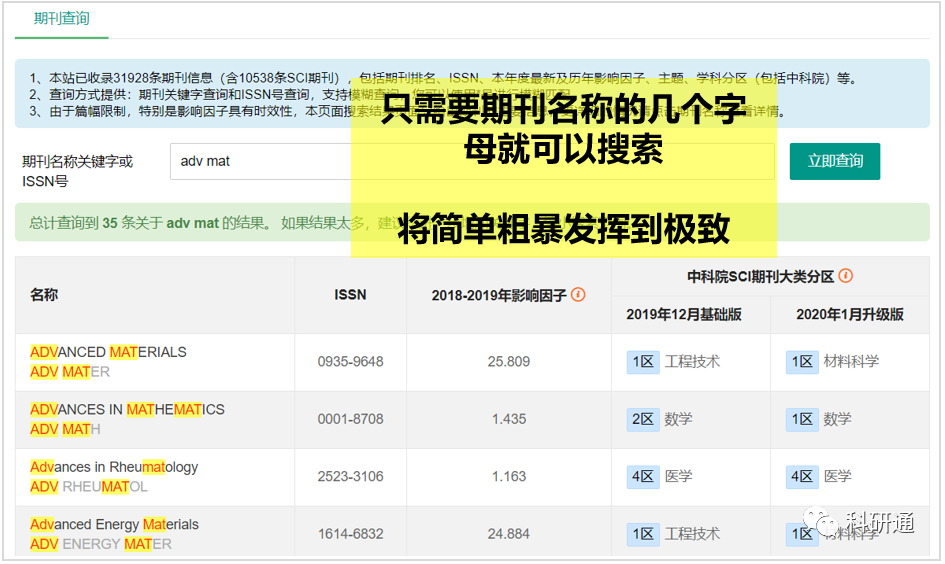The width and height of the screenshot is (945, 564).
Task: Click impact factor 1.435
Action: coord(509,419)
